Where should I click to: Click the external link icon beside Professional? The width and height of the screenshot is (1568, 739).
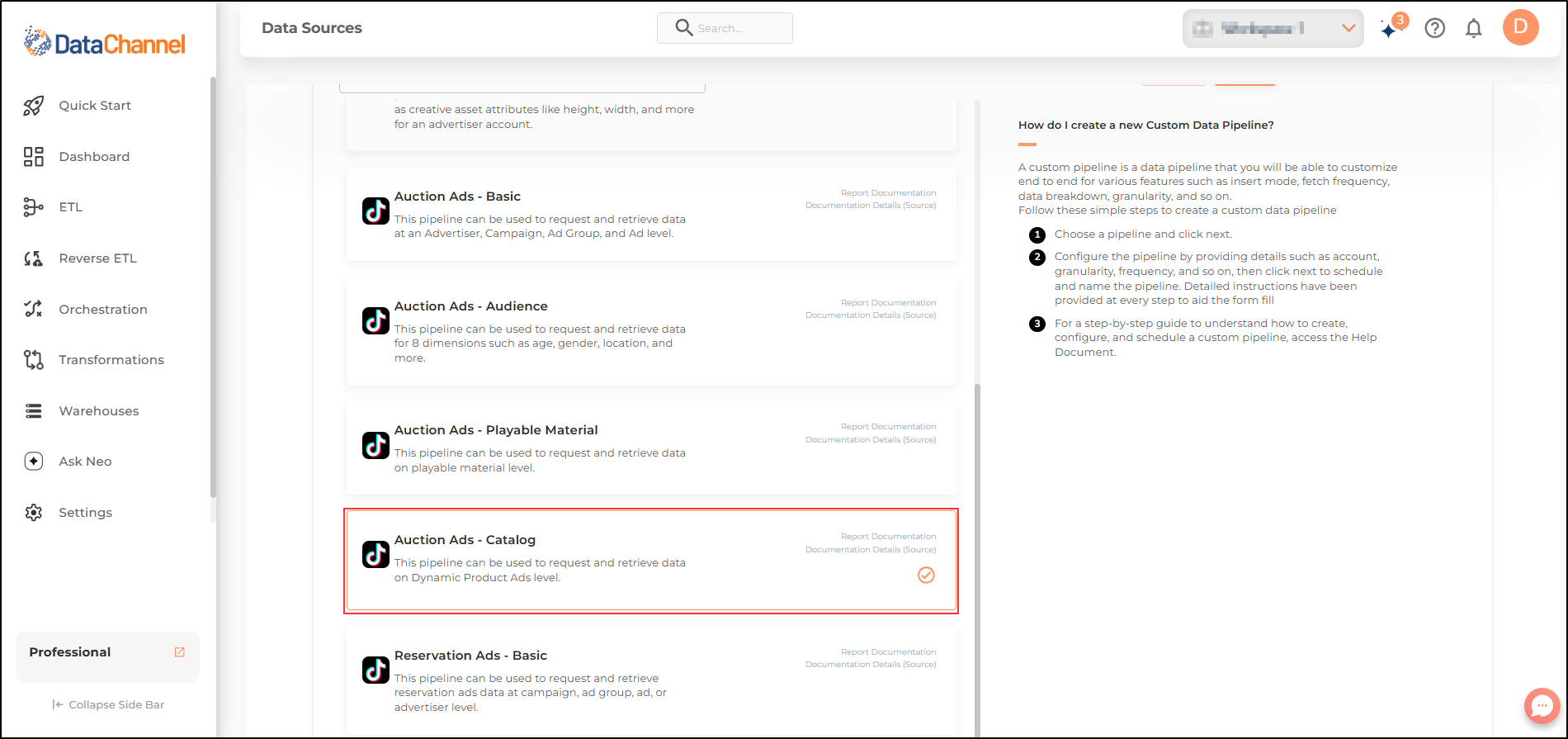[x=179, y=652]
